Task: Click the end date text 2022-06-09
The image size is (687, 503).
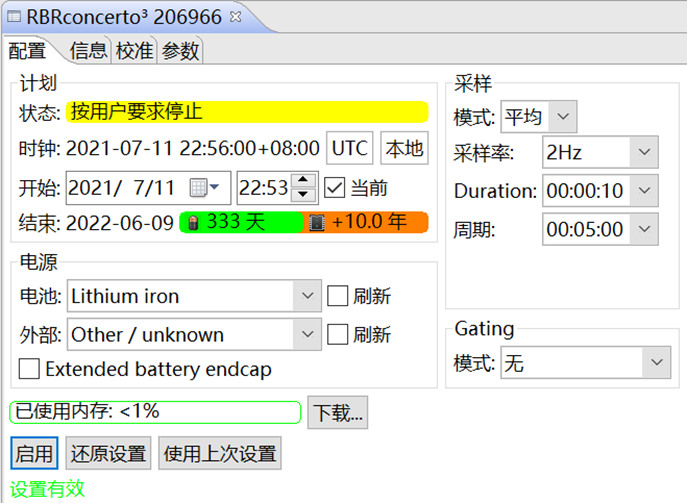Action: click(x=120, y=223)
